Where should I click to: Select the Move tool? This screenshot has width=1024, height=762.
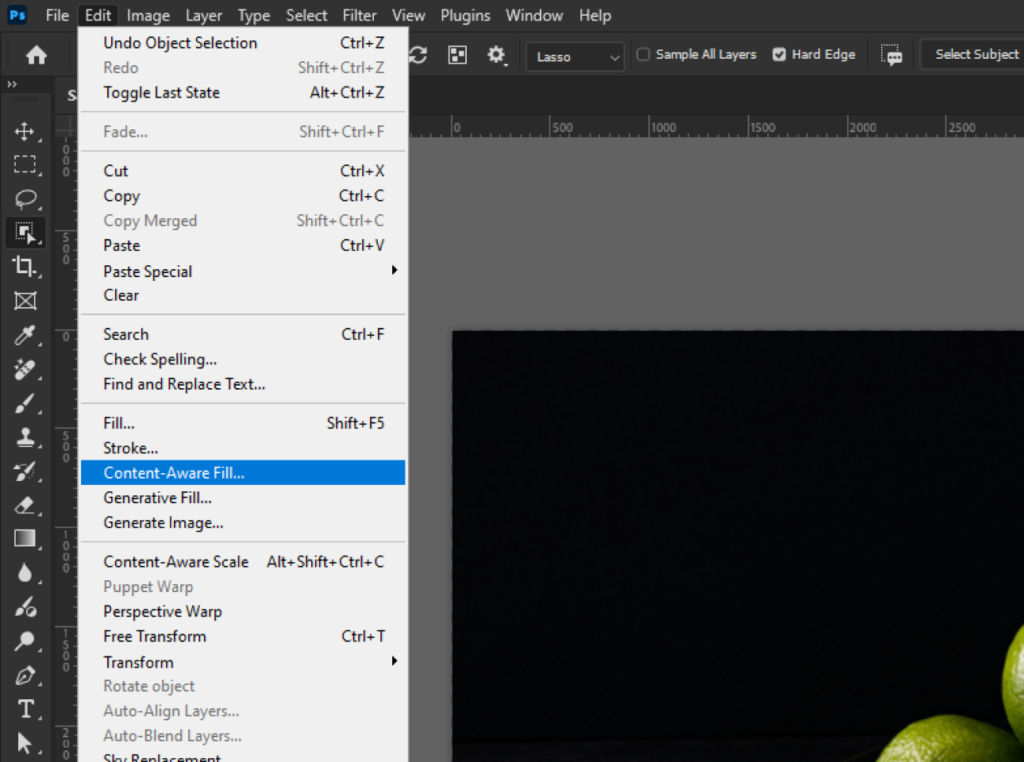click(x=25, y=131)
